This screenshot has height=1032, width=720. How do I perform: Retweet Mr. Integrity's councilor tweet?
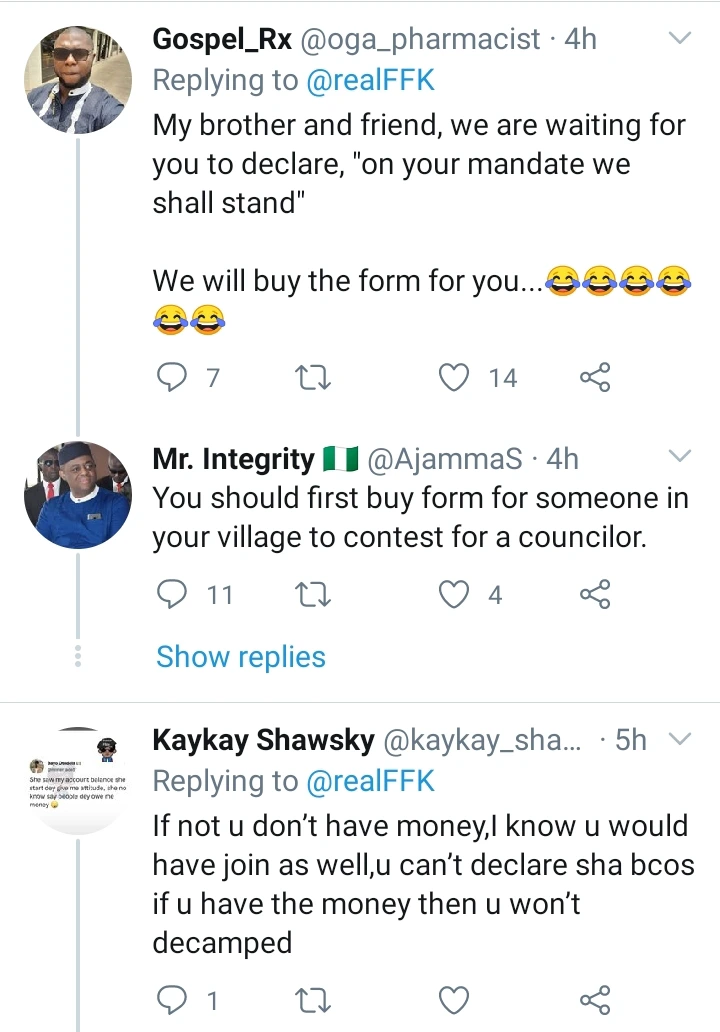[314, 595]
